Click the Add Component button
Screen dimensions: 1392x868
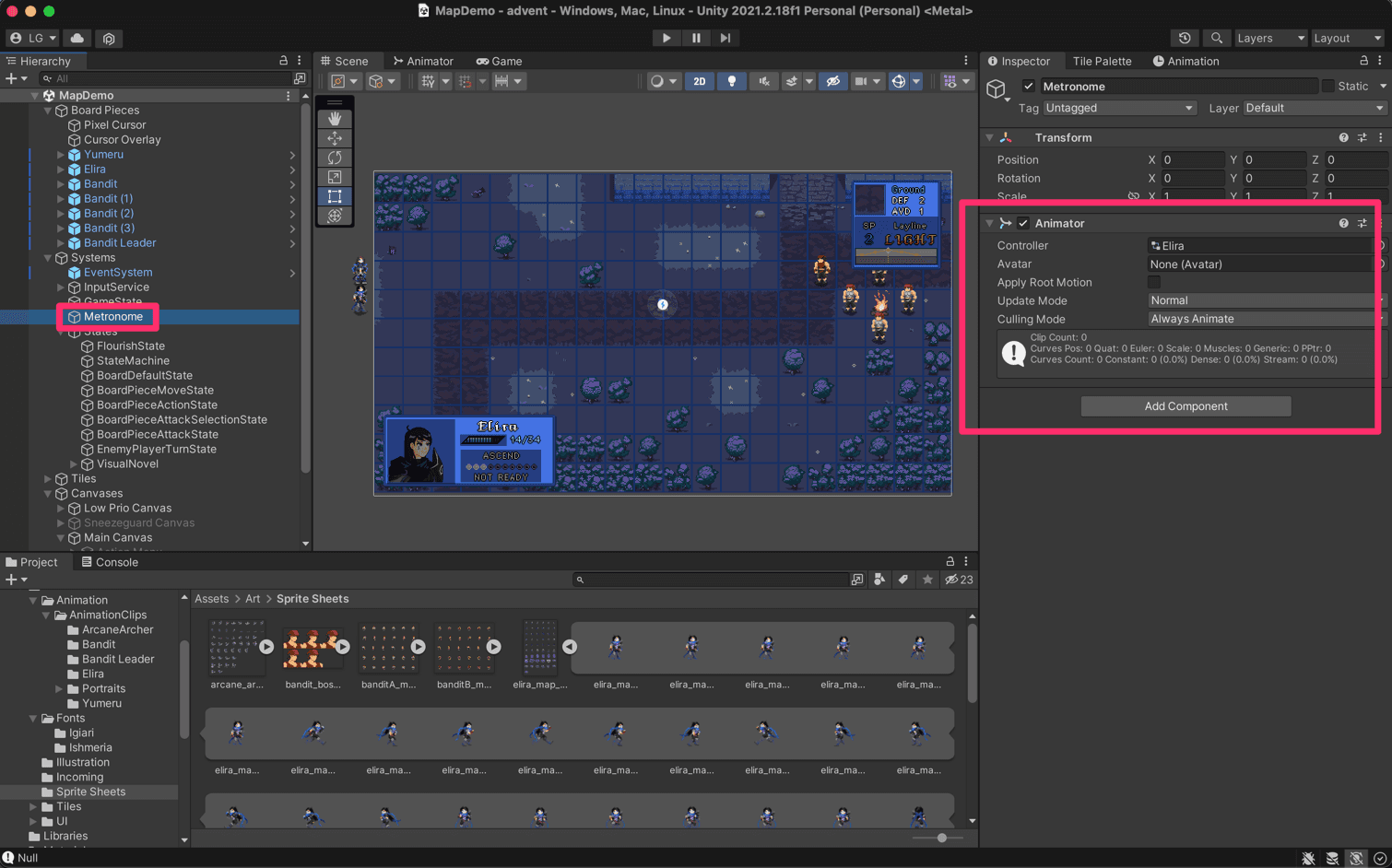point(1186,406)
